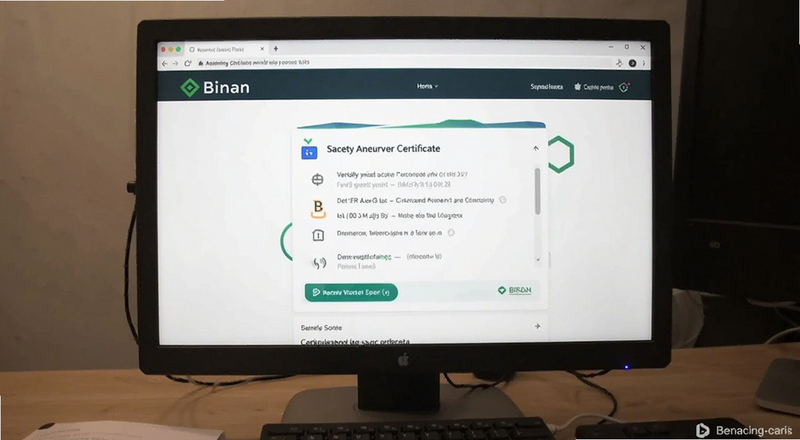Click the lower section title text
Viewport: 800px width, 440px height.
pos(321,328)
